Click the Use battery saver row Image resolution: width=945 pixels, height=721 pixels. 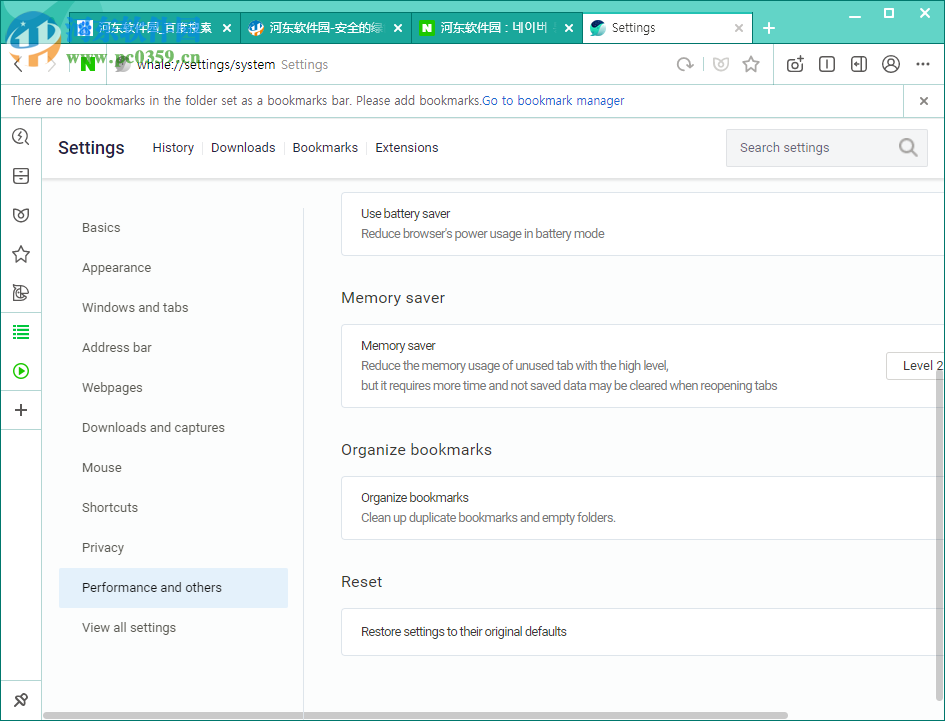642,224
